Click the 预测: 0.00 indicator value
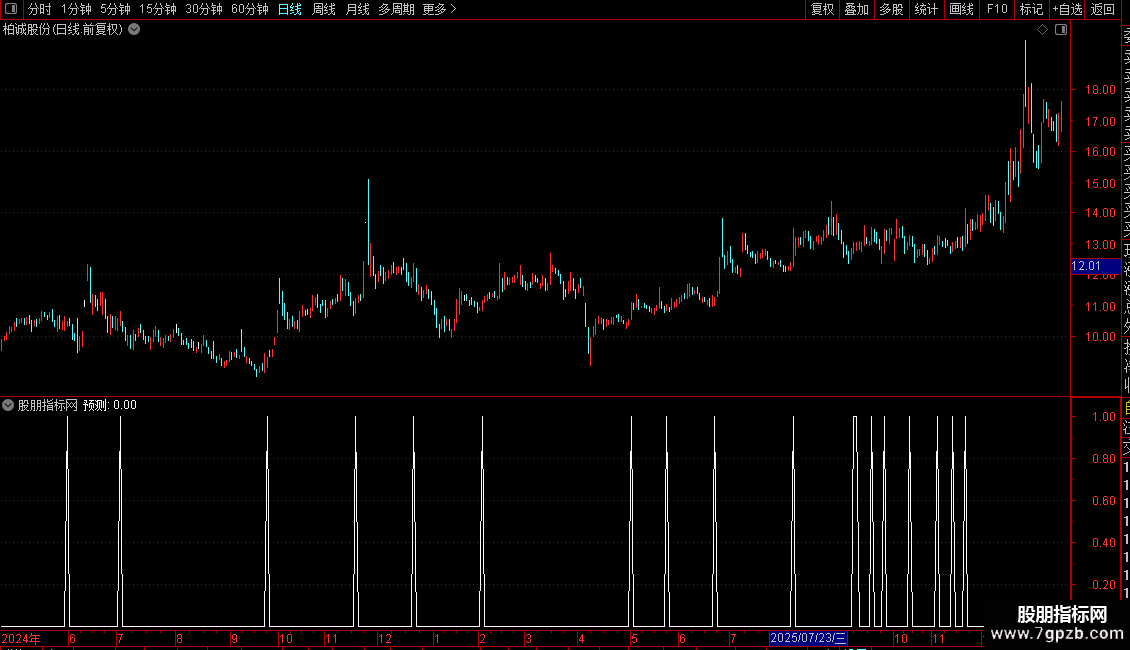Image resolution: width=1130 pixels, height=650 pixels. click(110, 405)
